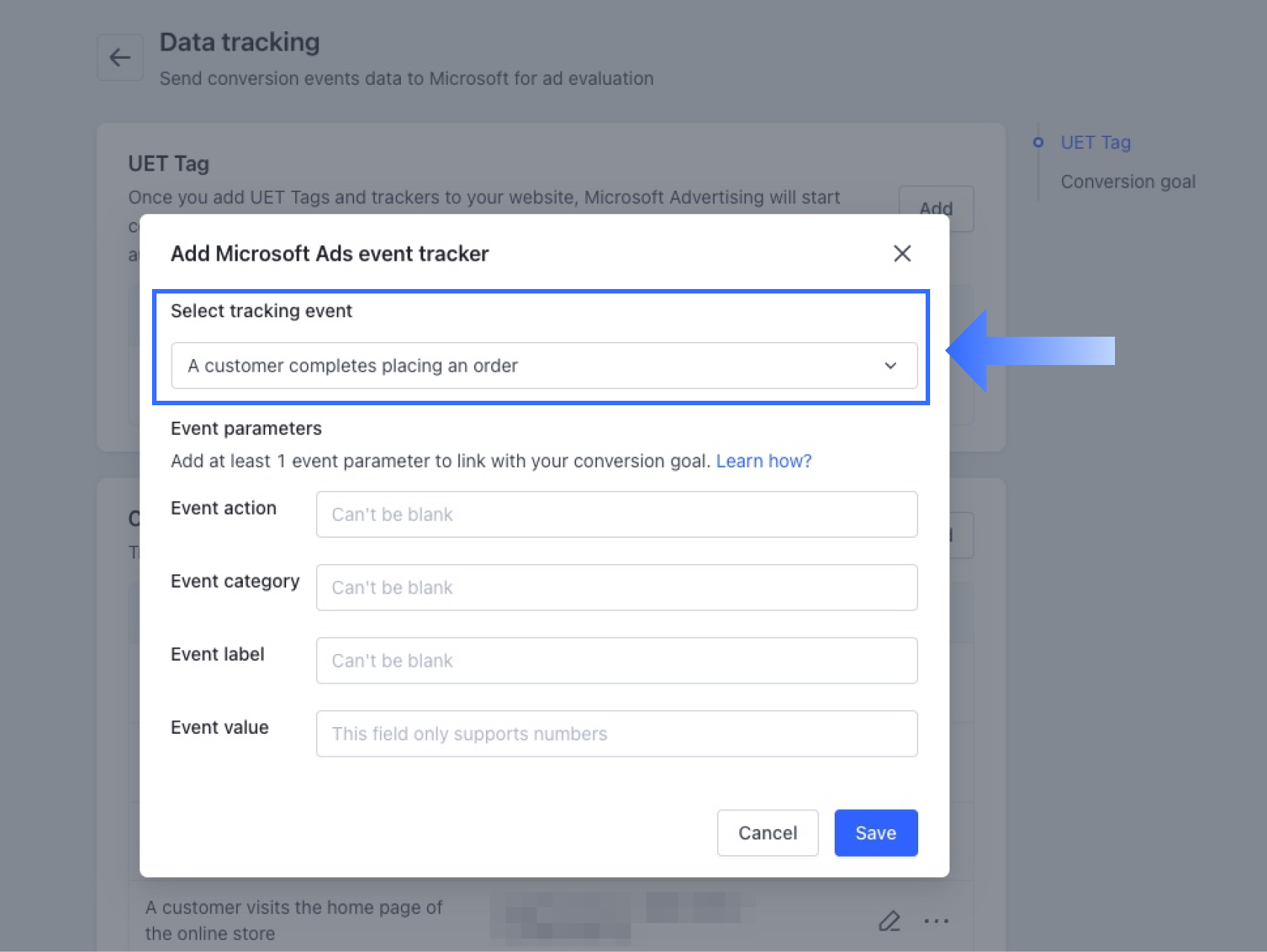The height and width of the screenshot is (952, 1267).
Task: Click the 'Select tracking event' label
Action: click(261, 311)
